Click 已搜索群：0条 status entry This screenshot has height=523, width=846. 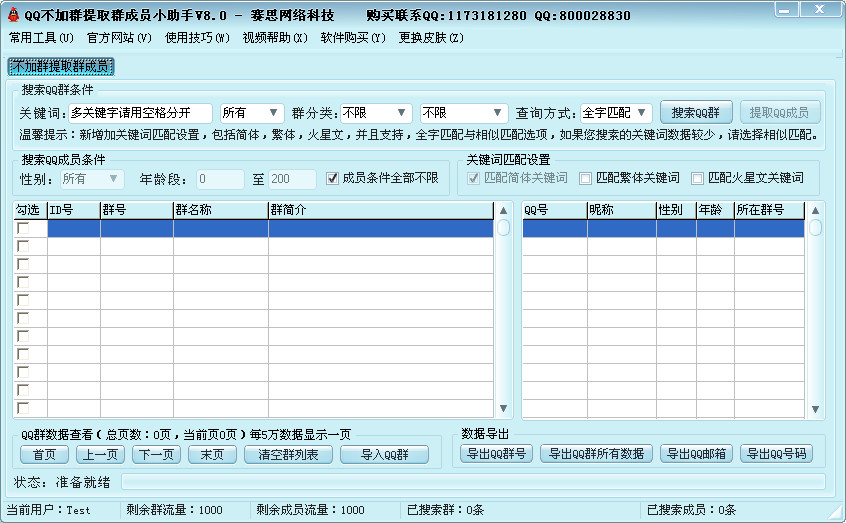click(445, 510)
